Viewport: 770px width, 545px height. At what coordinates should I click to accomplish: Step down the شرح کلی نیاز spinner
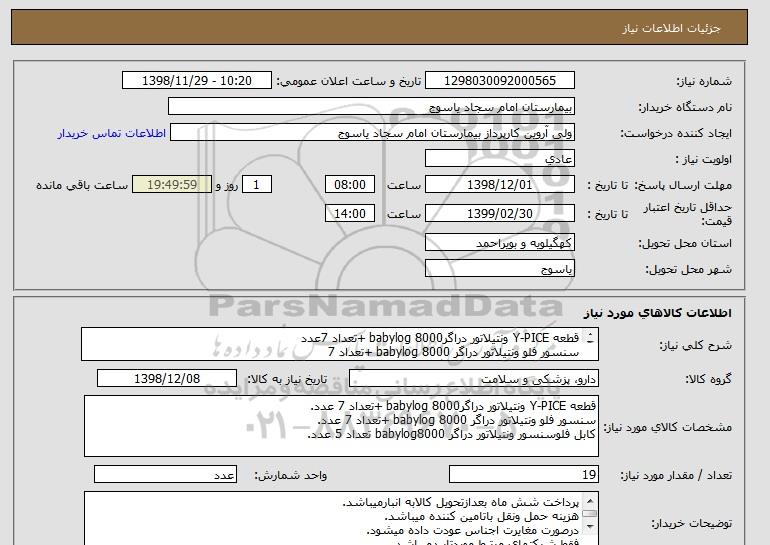tap(590, 341)
